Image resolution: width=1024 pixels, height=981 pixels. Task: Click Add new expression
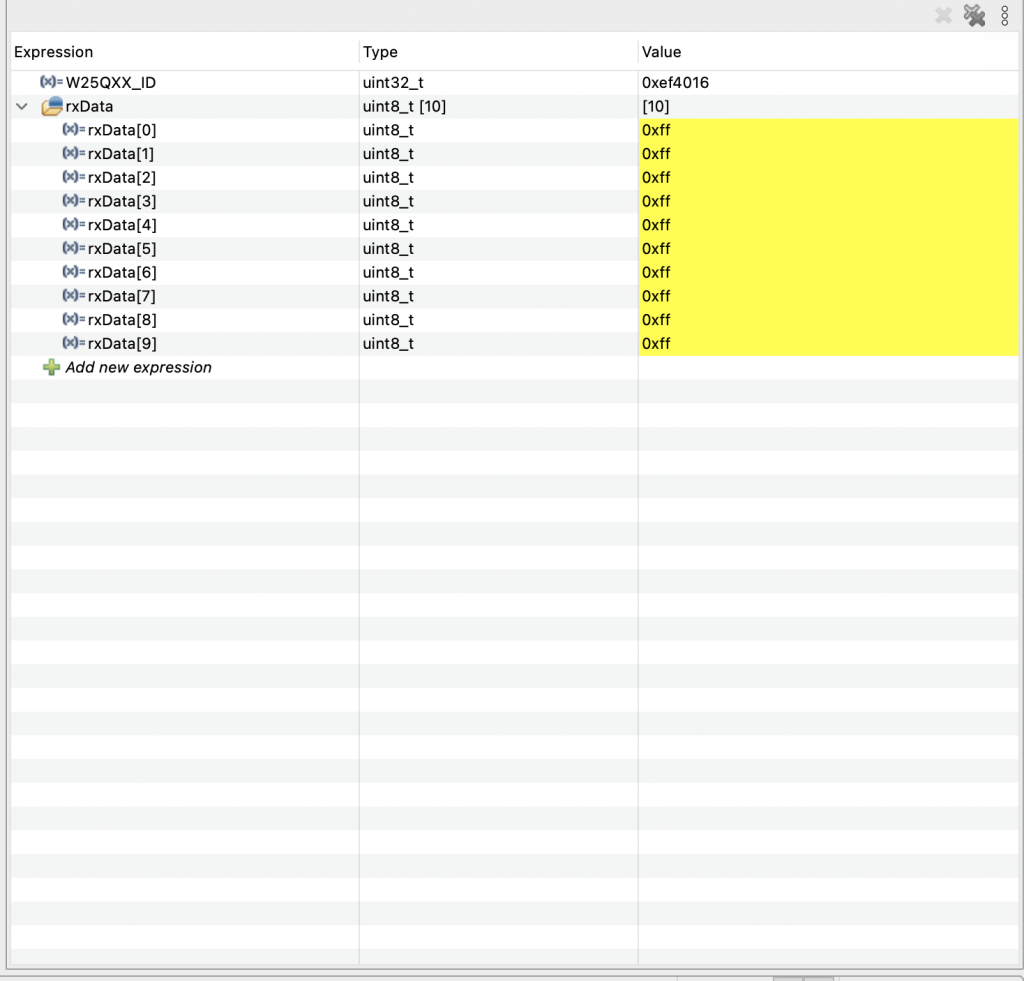[136, 367]
